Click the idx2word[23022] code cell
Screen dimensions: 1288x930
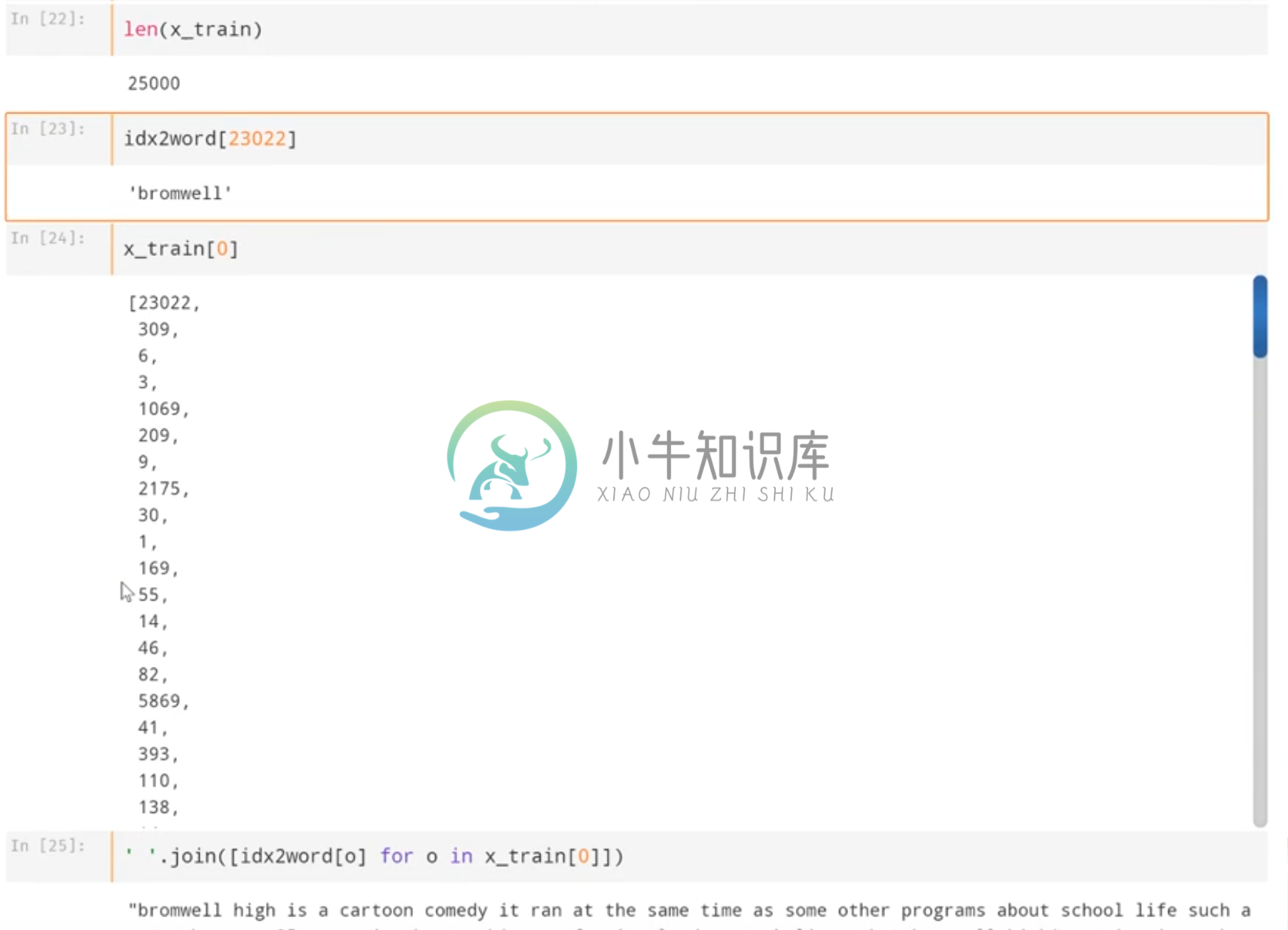click(x=689, y=139)
